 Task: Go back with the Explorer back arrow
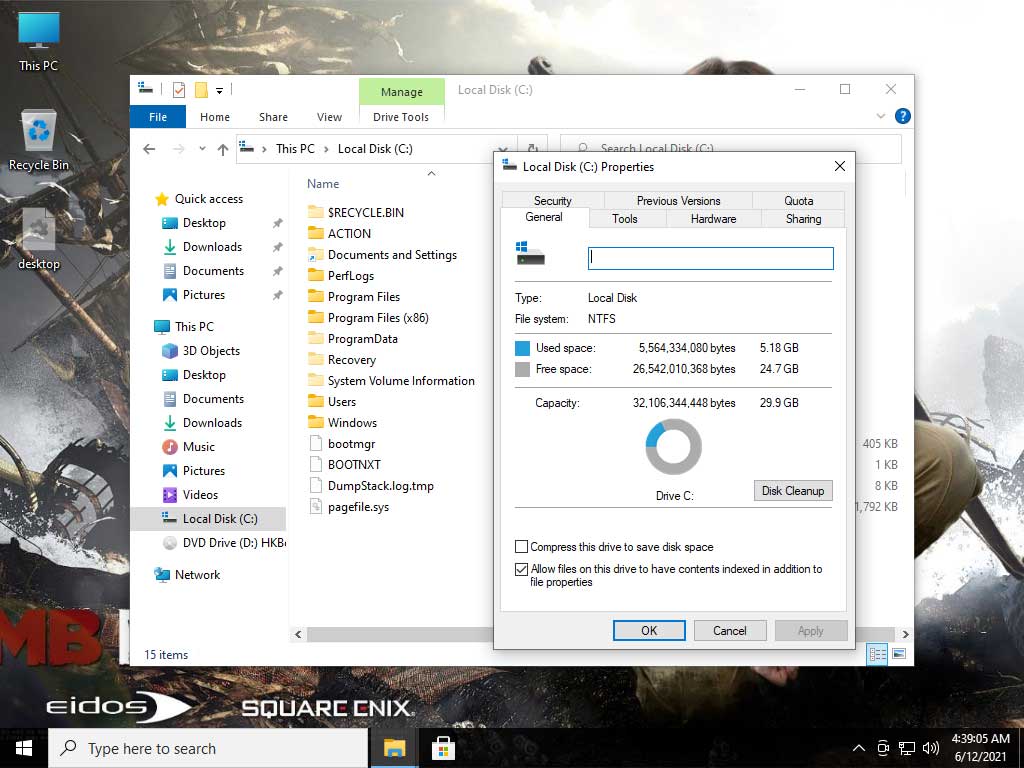click(x=150, y=149)
